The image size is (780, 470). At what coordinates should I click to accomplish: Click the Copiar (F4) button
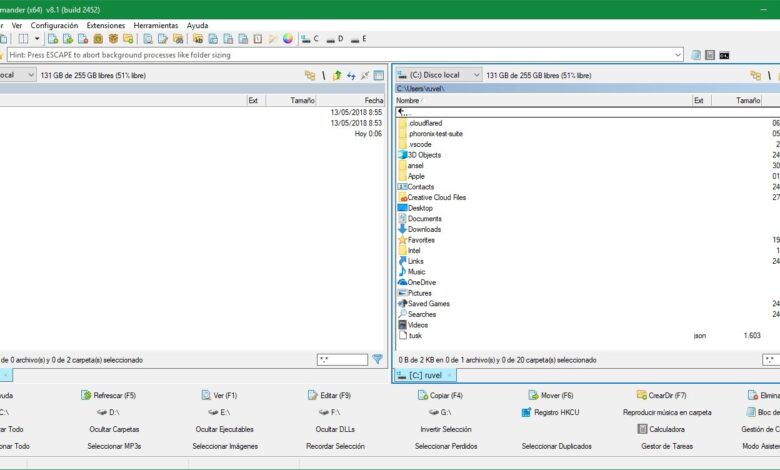(440, 395)
